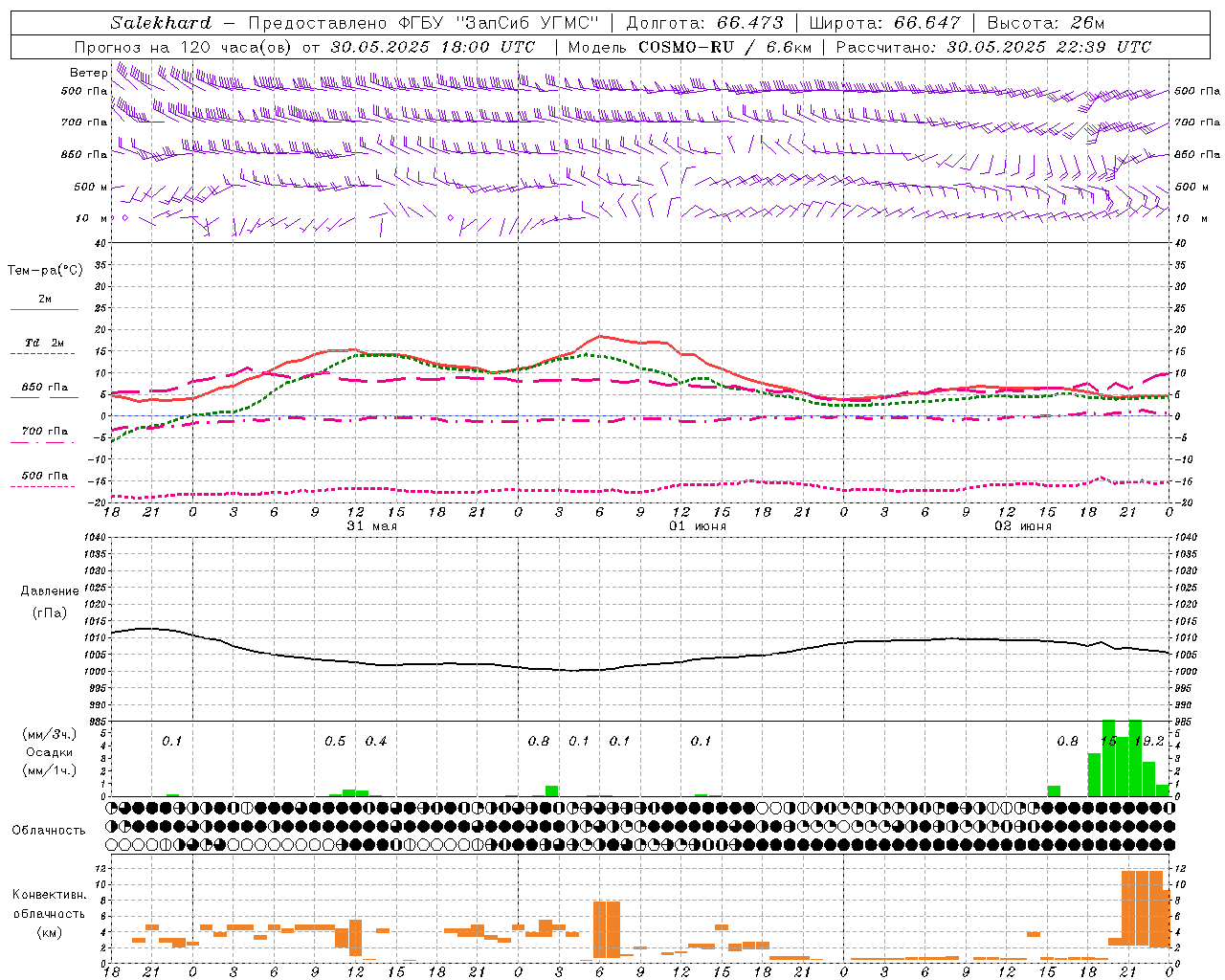The height and width of the screenshot is (980, 1225).
Task: Click the Salekhard station title
Action: (161, 23)
